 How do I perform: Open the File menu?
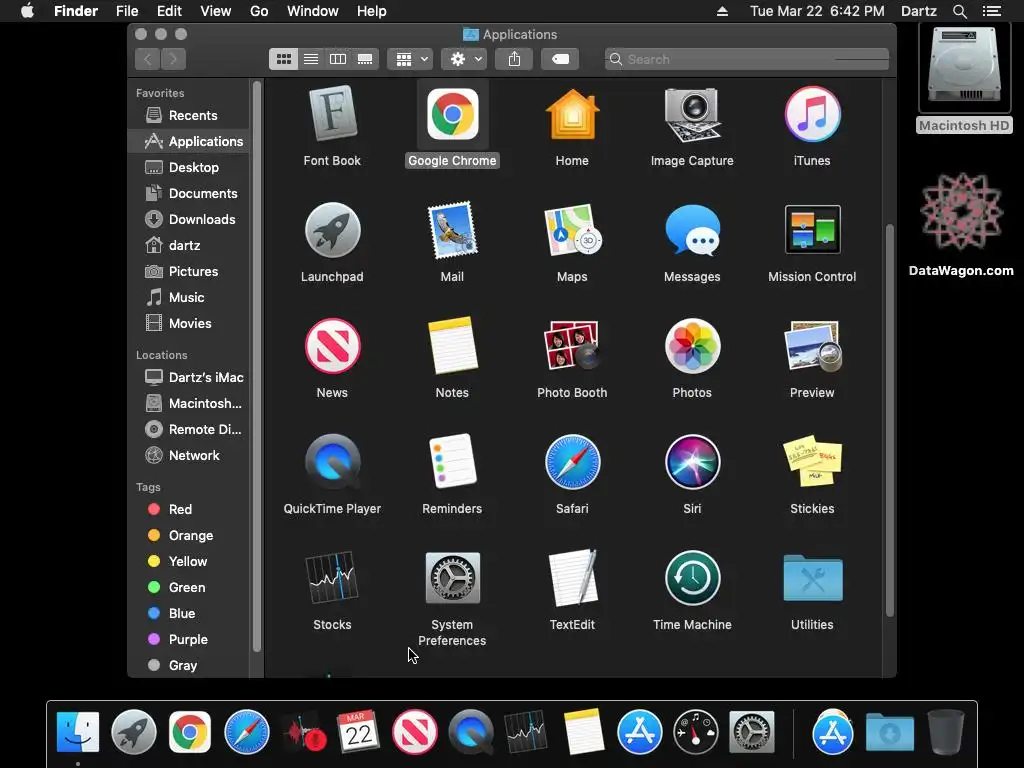click(127, 11)
